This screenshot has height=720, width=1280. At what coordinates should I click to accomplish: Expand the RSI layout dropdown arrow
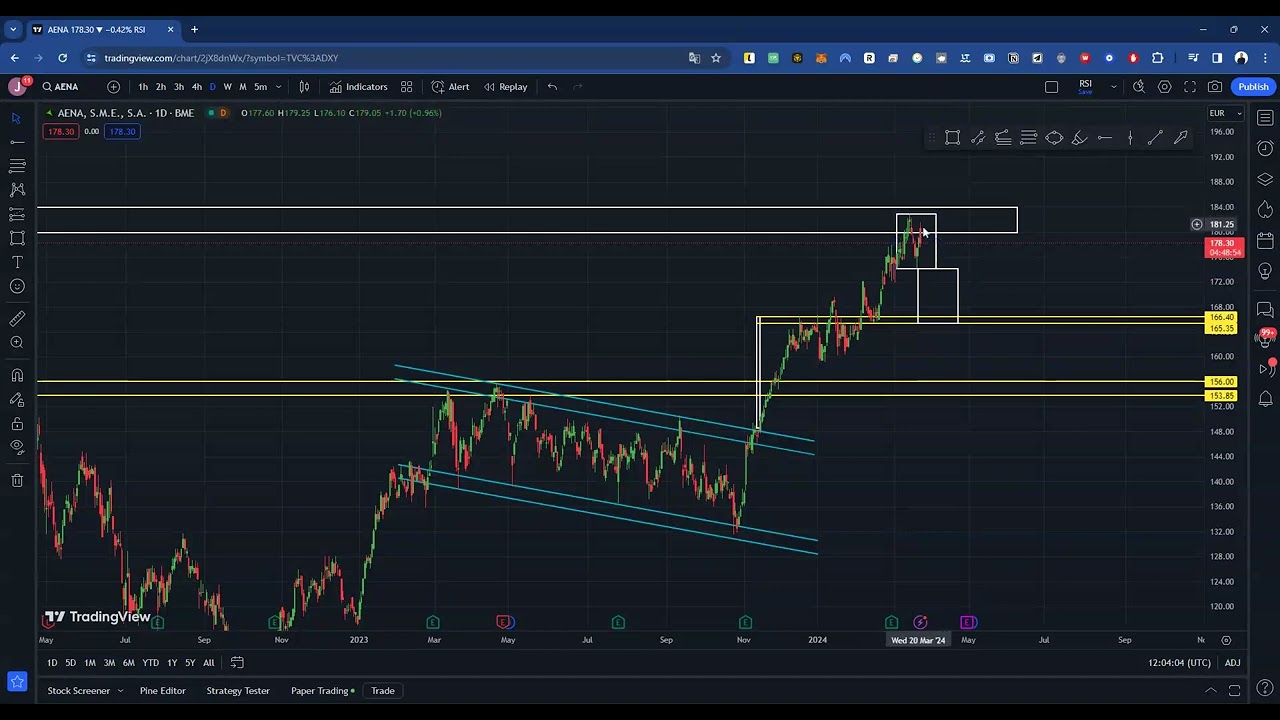1113,87
